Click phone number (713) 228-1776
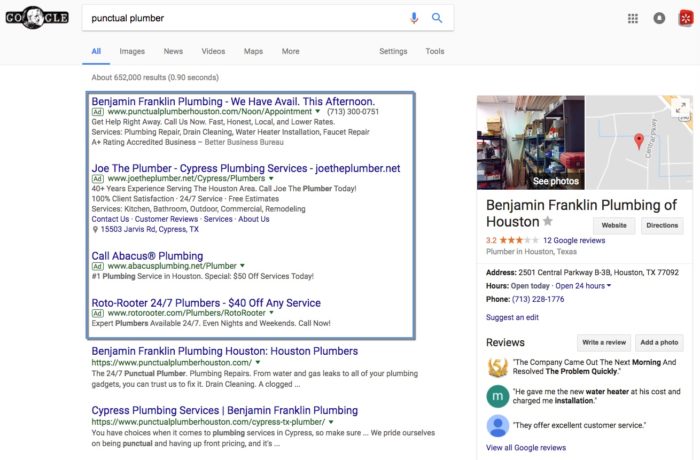This screenshot has width=700, height=460. [538, 299]
